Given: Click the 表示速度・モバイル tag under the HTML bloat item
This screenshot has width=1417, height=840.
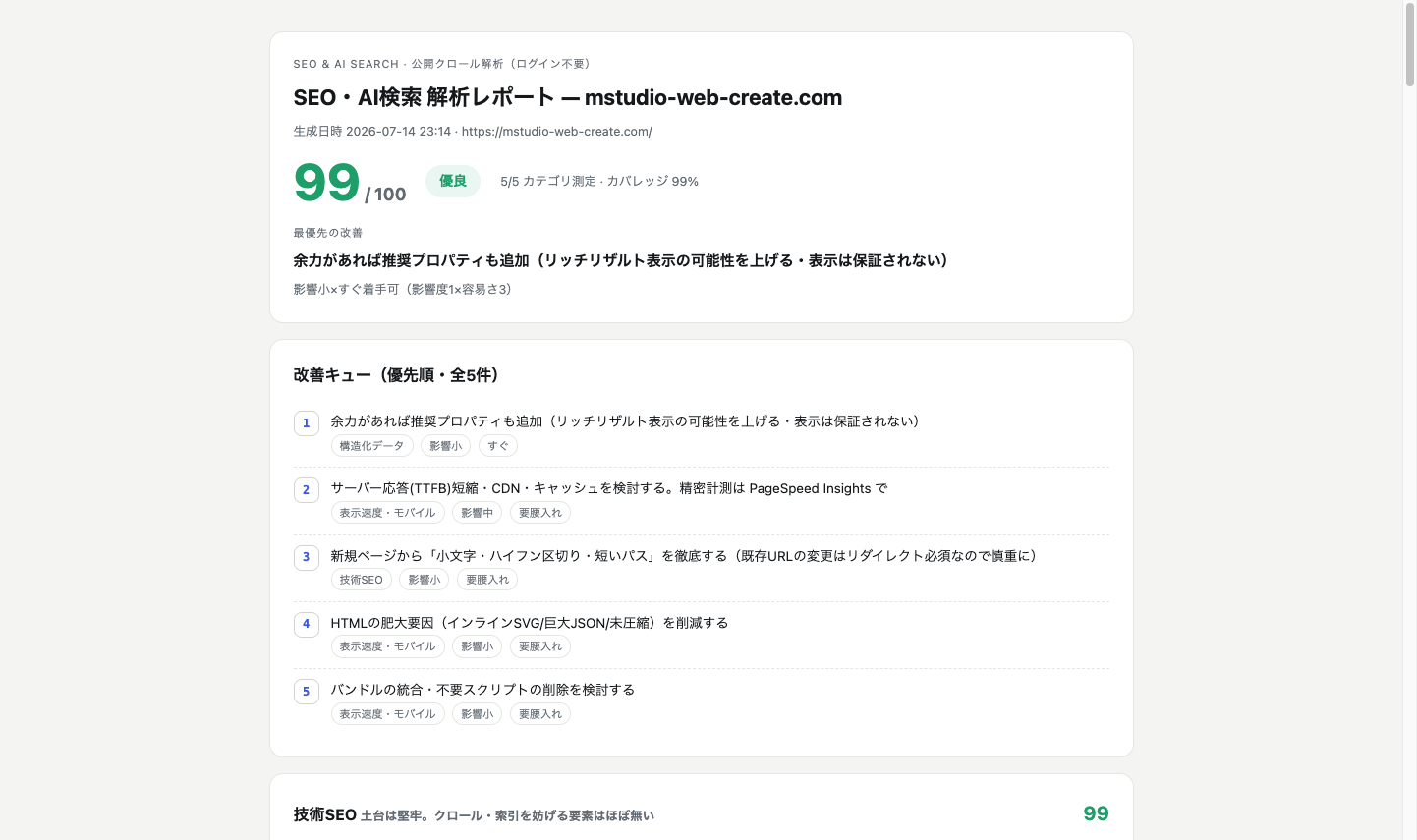Looking at the screenshot, I should pyautogui.click(x=387, y=646).
